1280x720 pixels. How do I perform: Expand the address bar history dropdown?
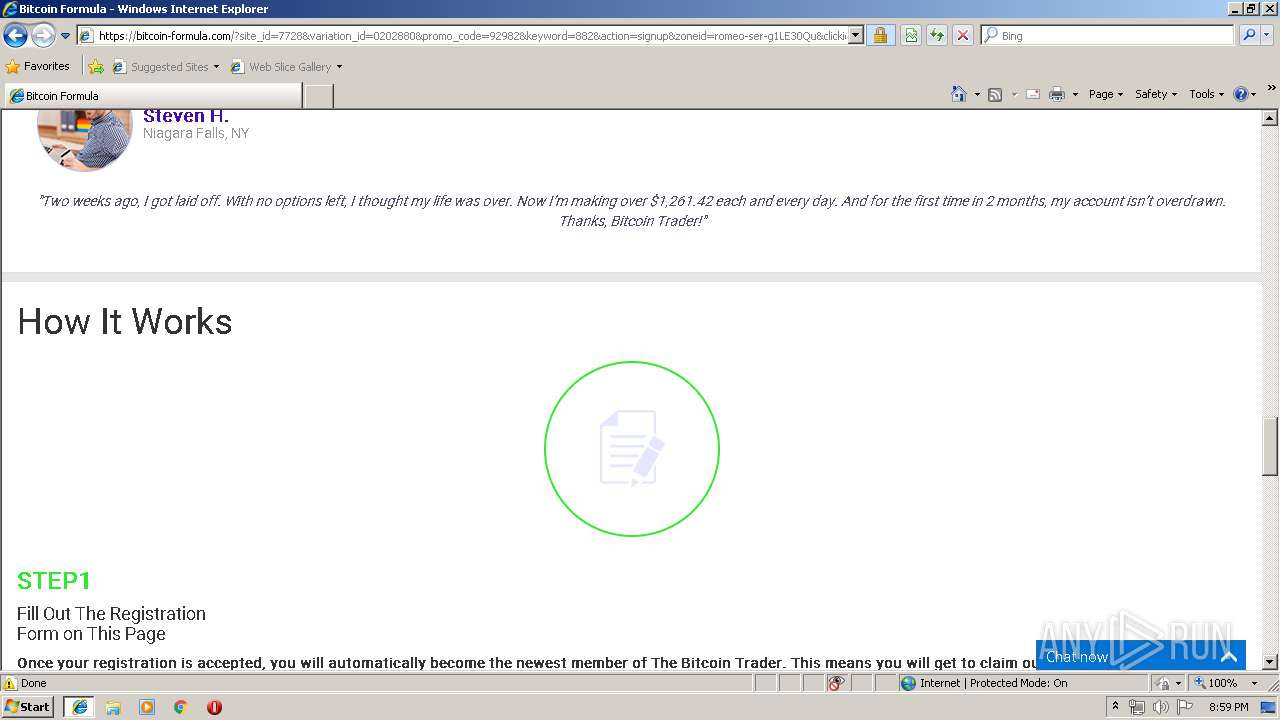(856, 36)
